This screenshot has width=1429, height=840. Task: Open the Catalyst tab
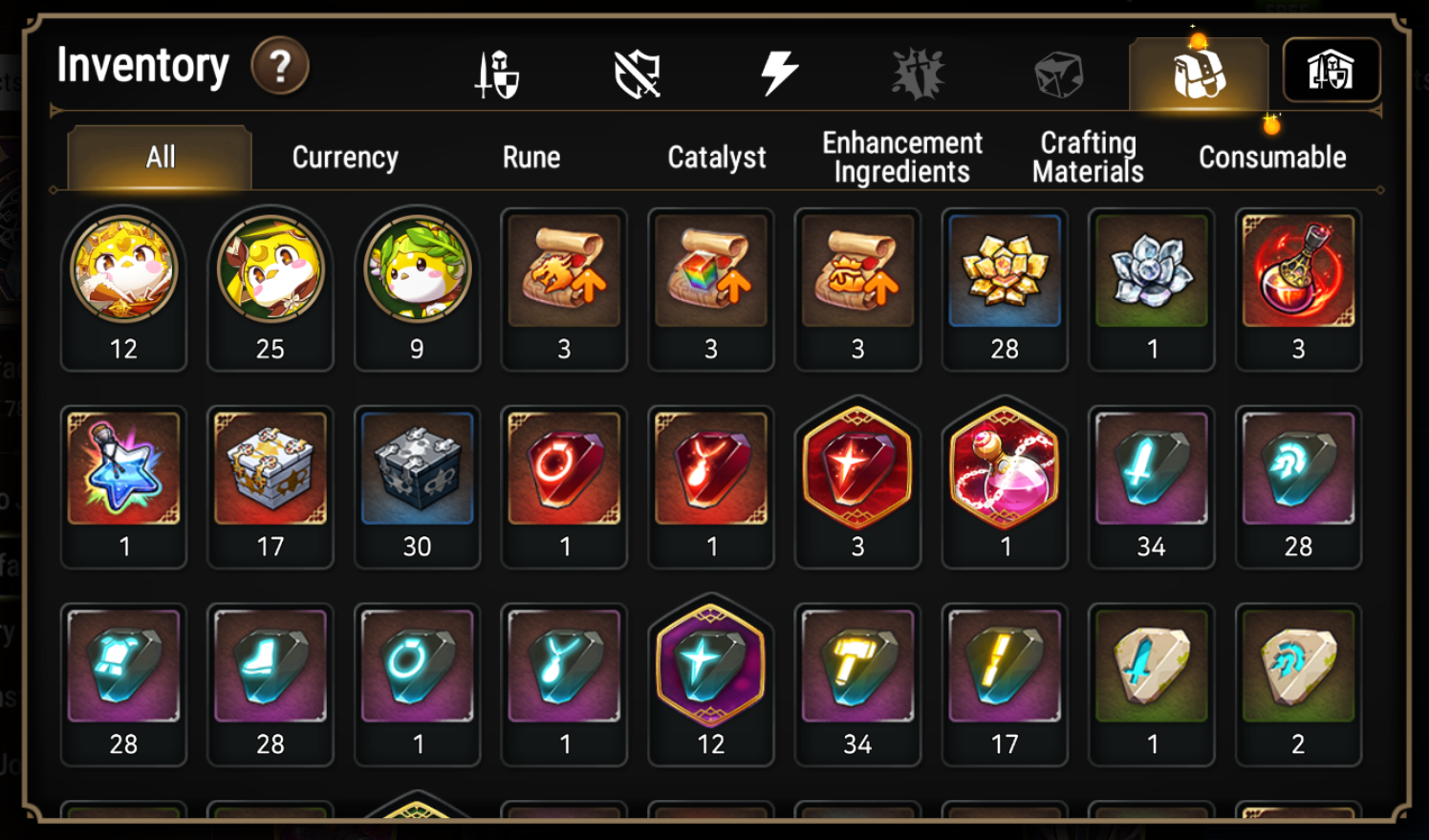pyautogui.click(x=717, y=158)
